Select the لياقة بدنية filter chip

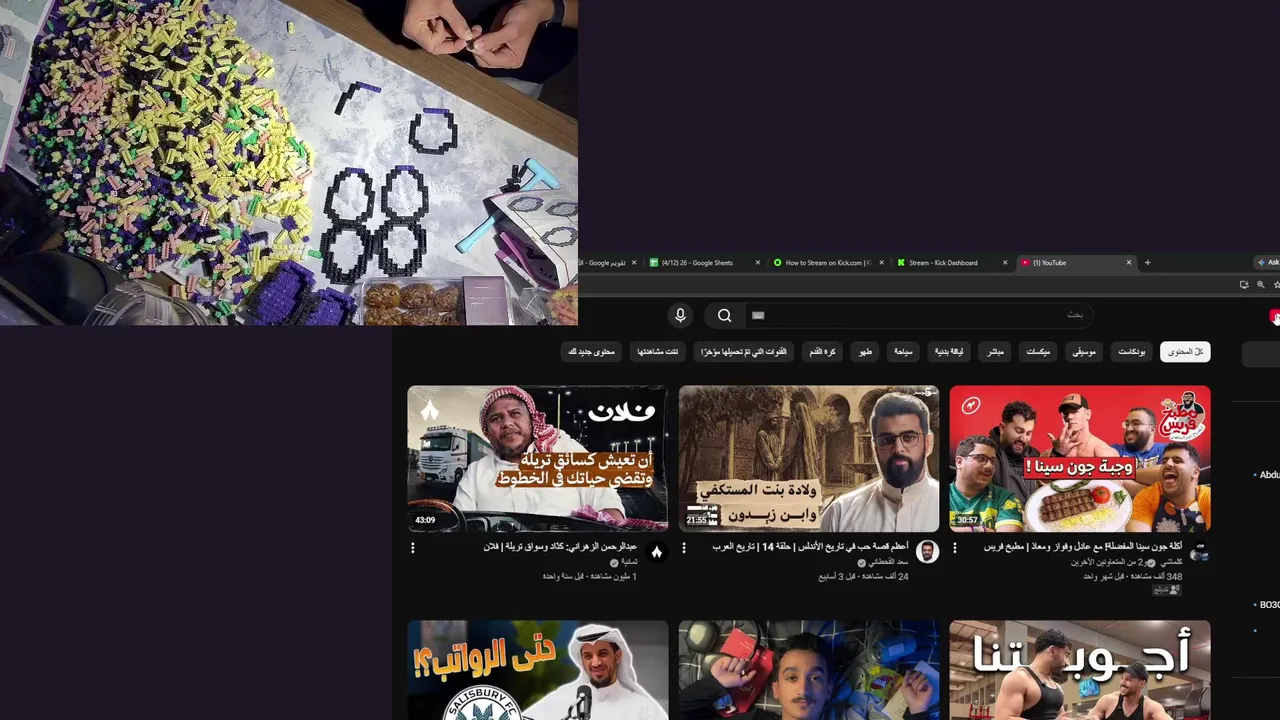click(x=948, y=352)
